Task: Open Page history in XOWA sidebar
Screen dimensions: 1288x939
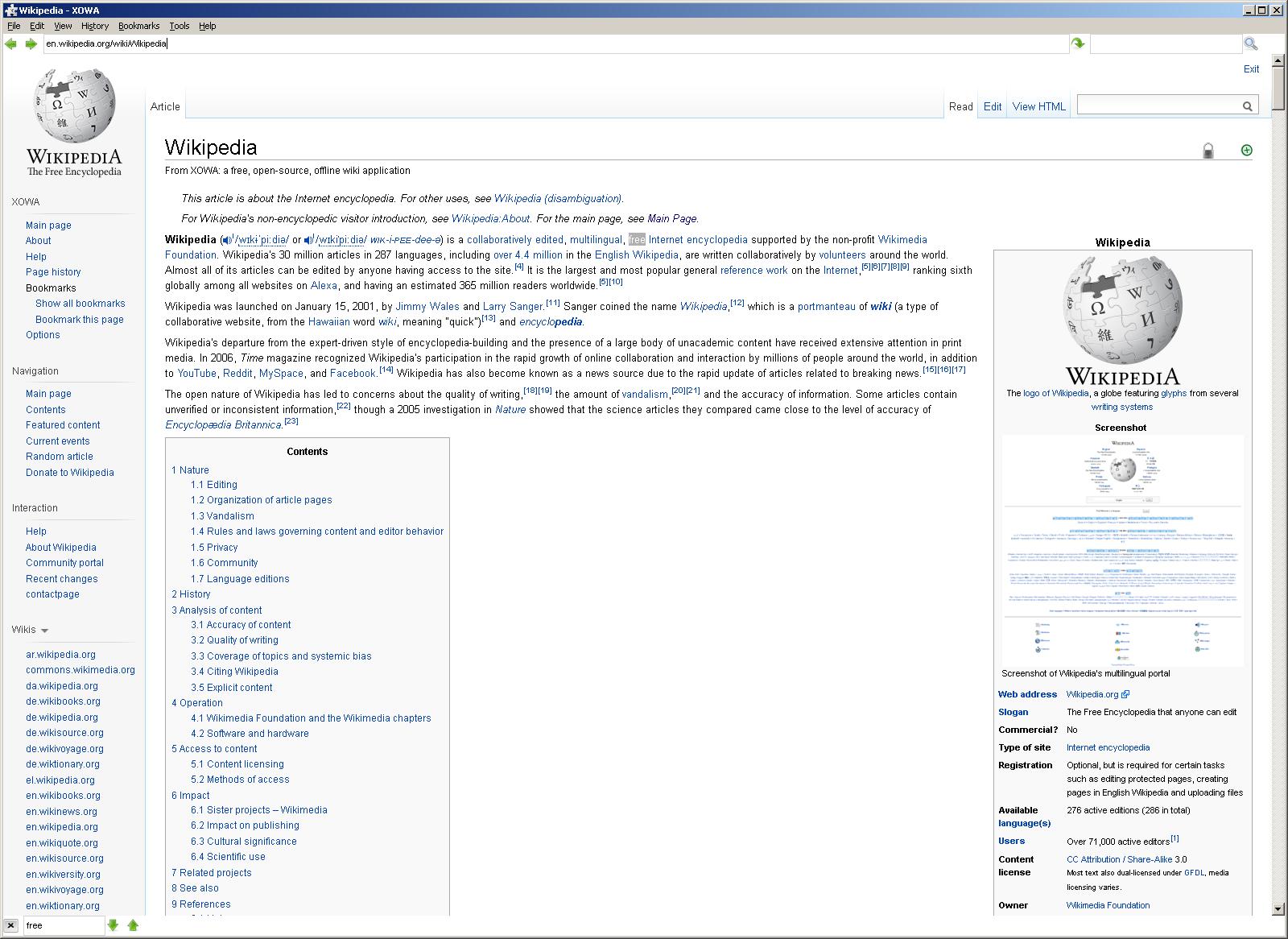Action: [53, 272]
